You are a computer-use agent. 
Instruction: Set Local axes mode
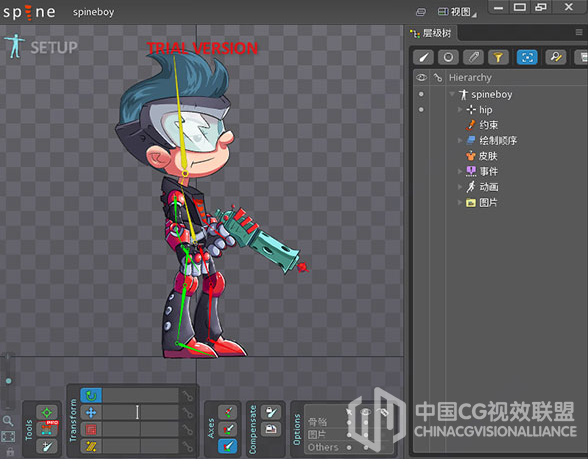click(228, 412)
